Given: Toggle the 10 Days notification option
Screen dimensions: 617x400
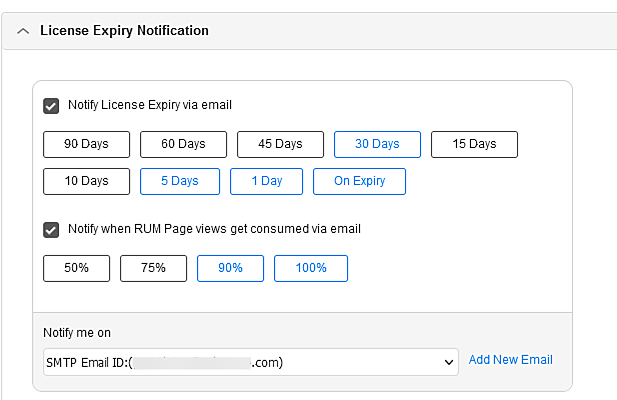Looking at the screenshot, I should pos(86,181).
